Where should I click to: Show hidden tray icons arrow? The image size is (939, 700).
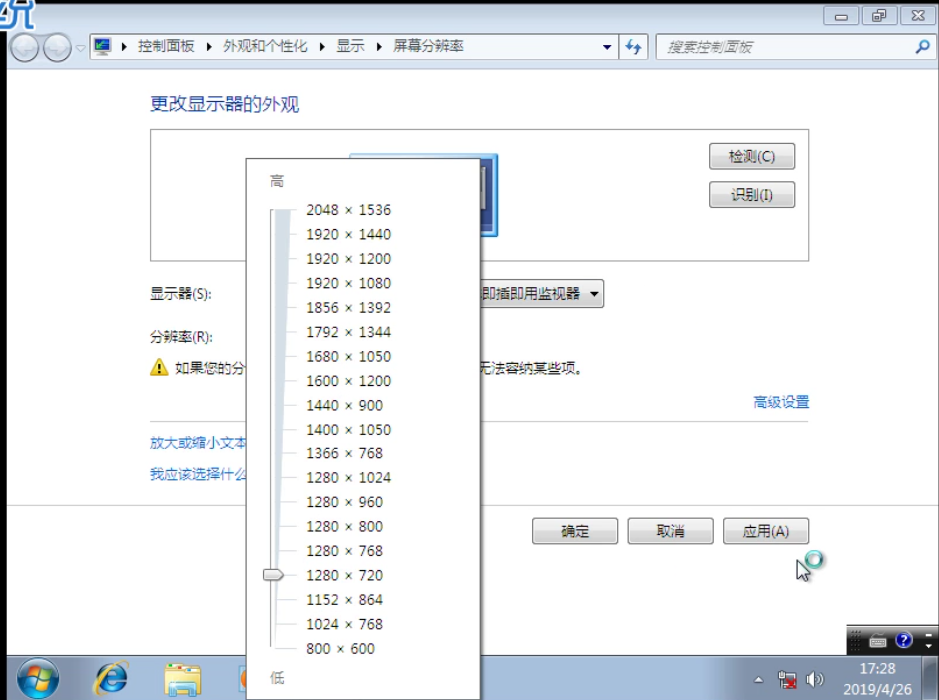759,680
